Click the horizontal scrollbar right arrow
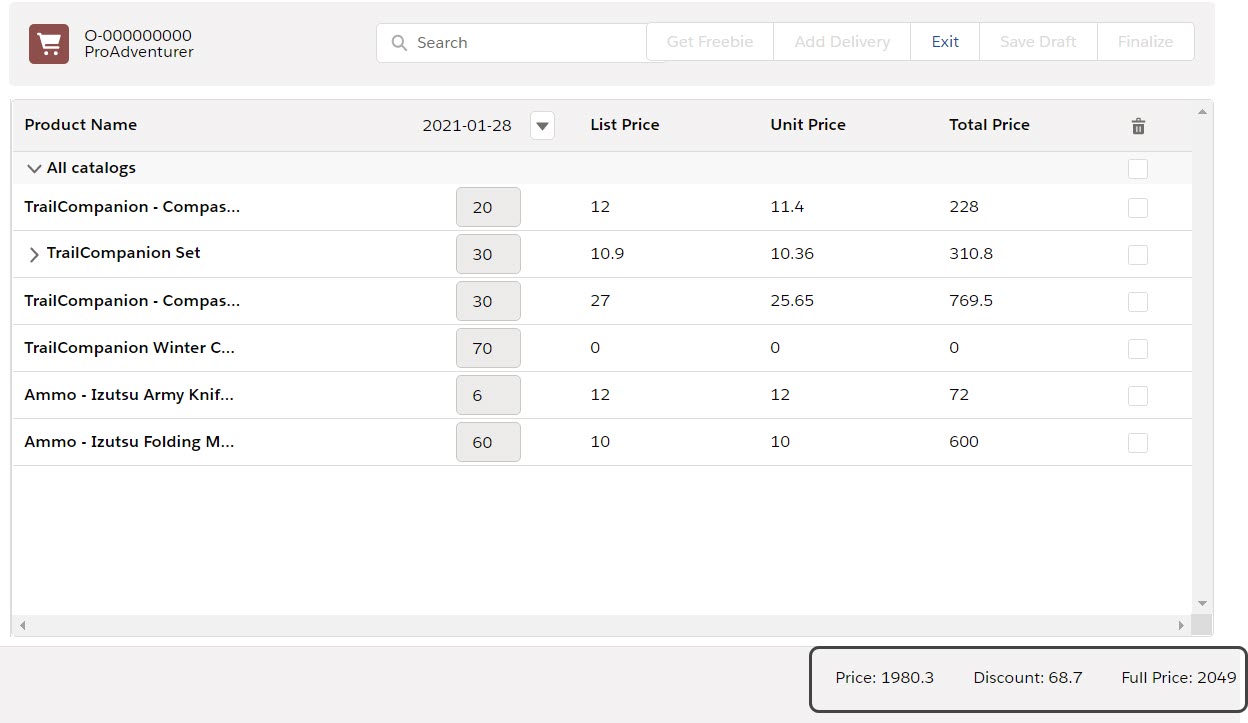The height and width of the screenshot is (723, 1248). click(x=1181, y=626)
